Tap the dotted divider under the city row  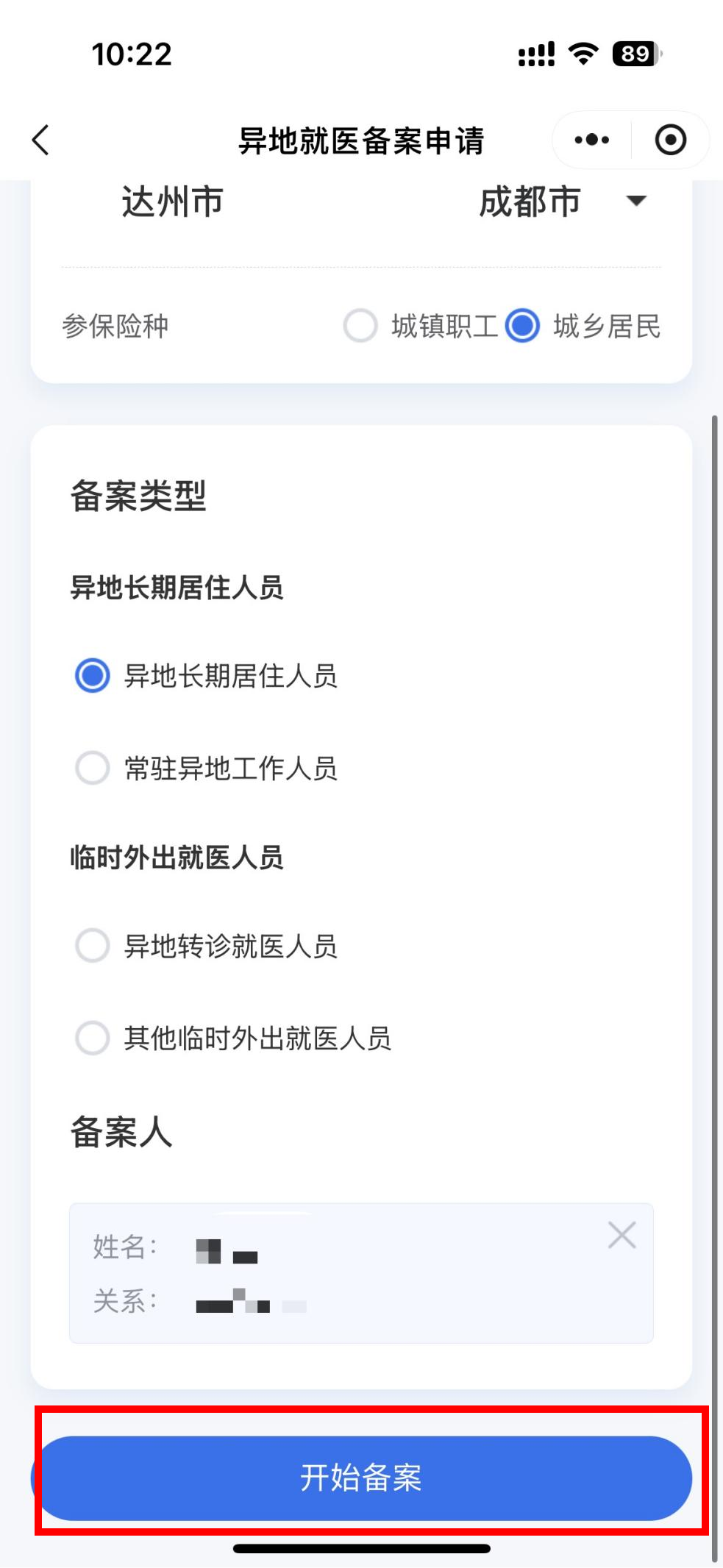(x=361, y=265)
